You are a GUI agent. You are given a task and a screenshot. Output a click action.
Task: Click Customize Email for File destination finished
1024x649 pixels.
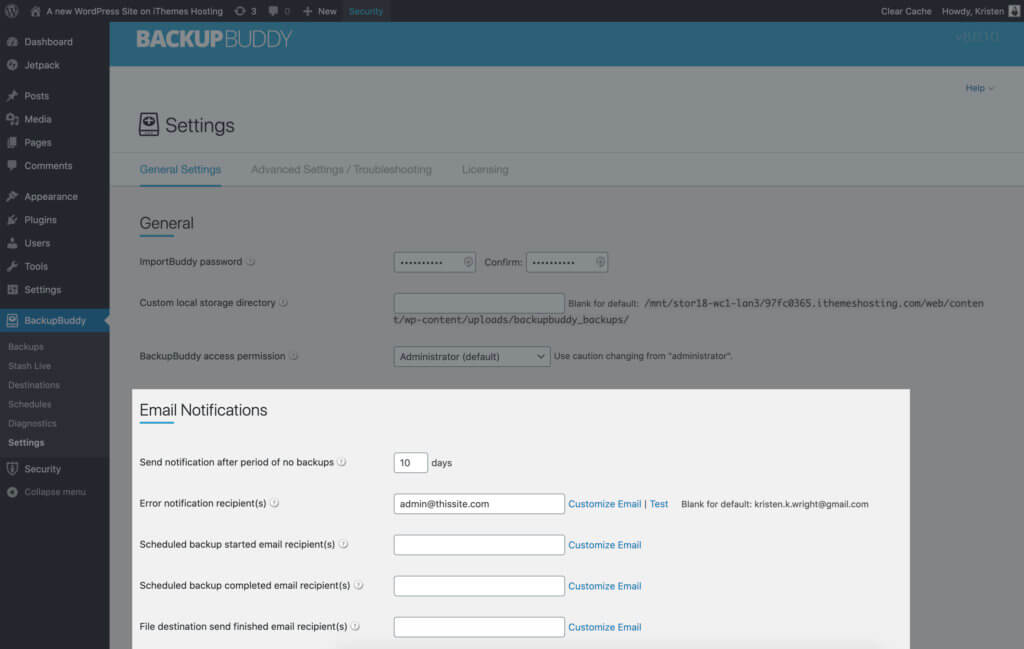click(x=605, y=627)
